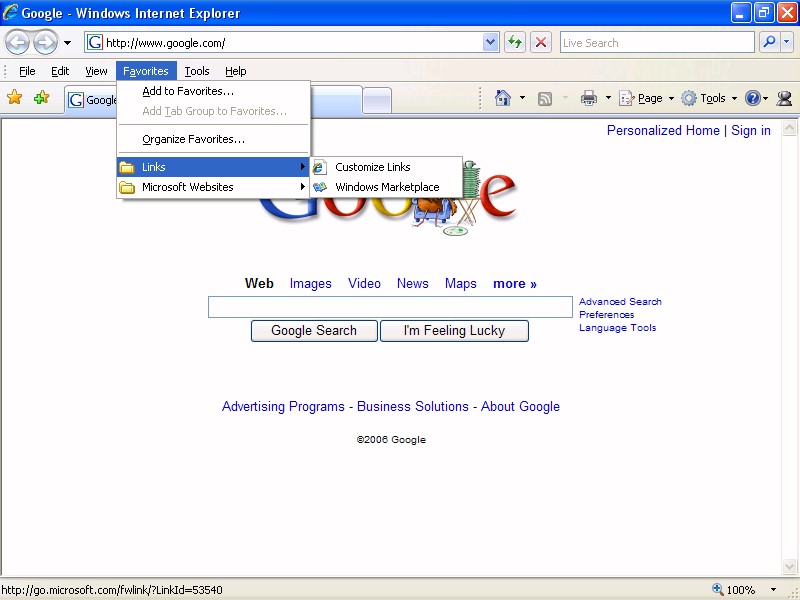Choose Organize Favorites... menu entry
This screenshot has width=800, height=600.
click(x=213, y=139)
